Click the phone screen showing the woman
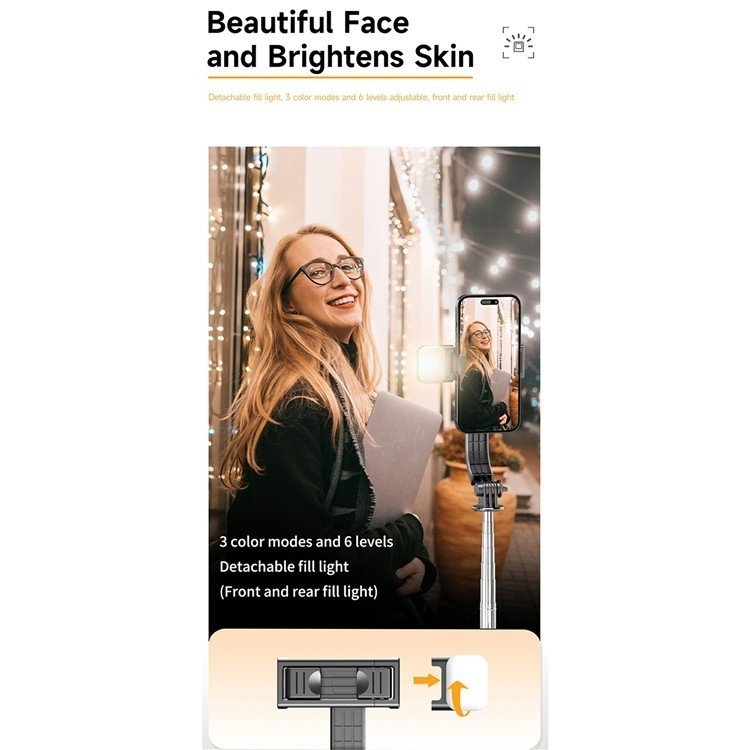This screenshot has width=750, height=750. (489, 364)
